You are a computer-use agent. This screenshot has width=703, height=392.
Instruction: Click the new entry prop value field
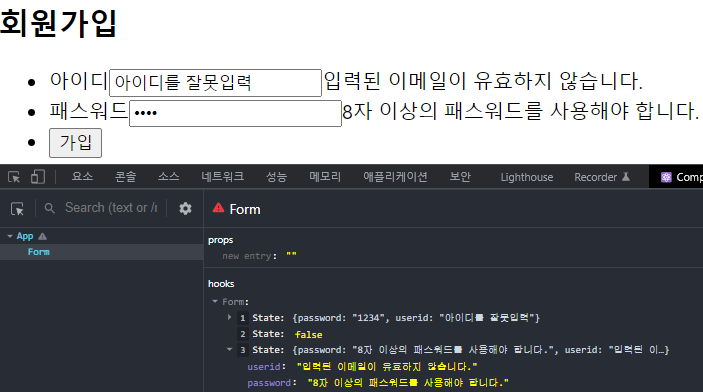(x=291, y=256)
